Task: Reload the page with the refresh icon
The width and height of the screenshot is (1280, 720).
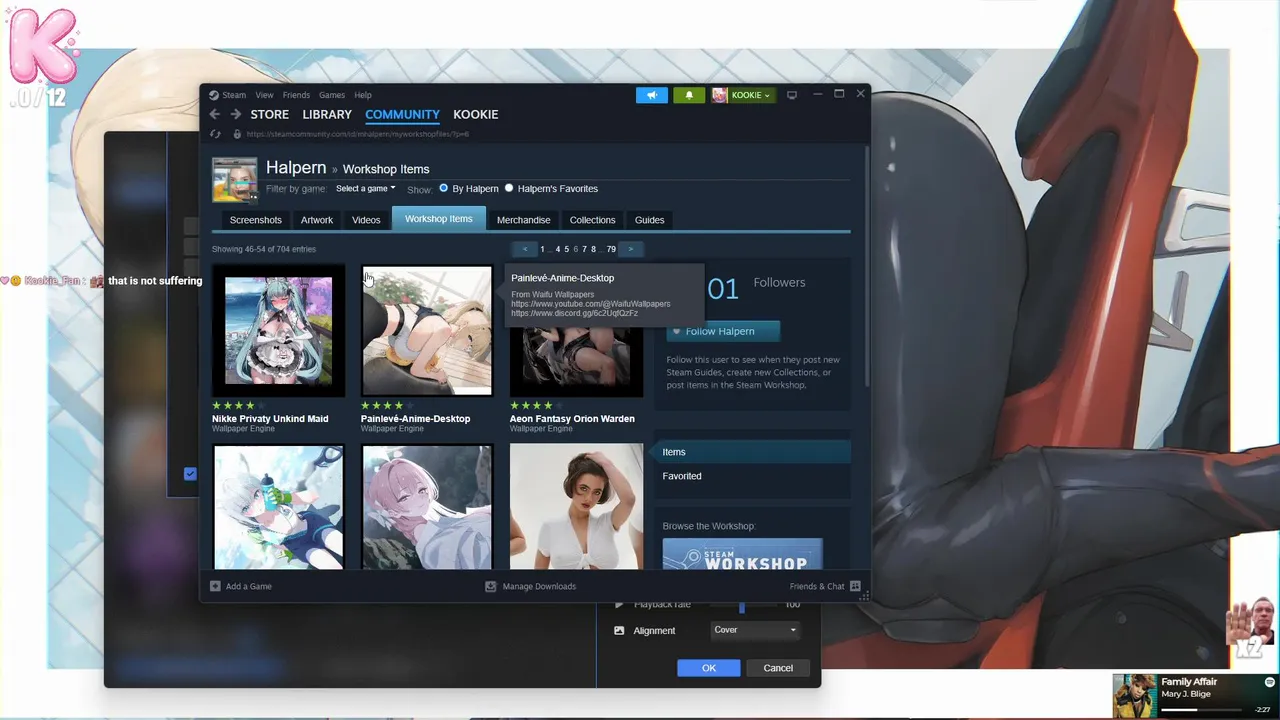Action: click(x=215, y=134)
